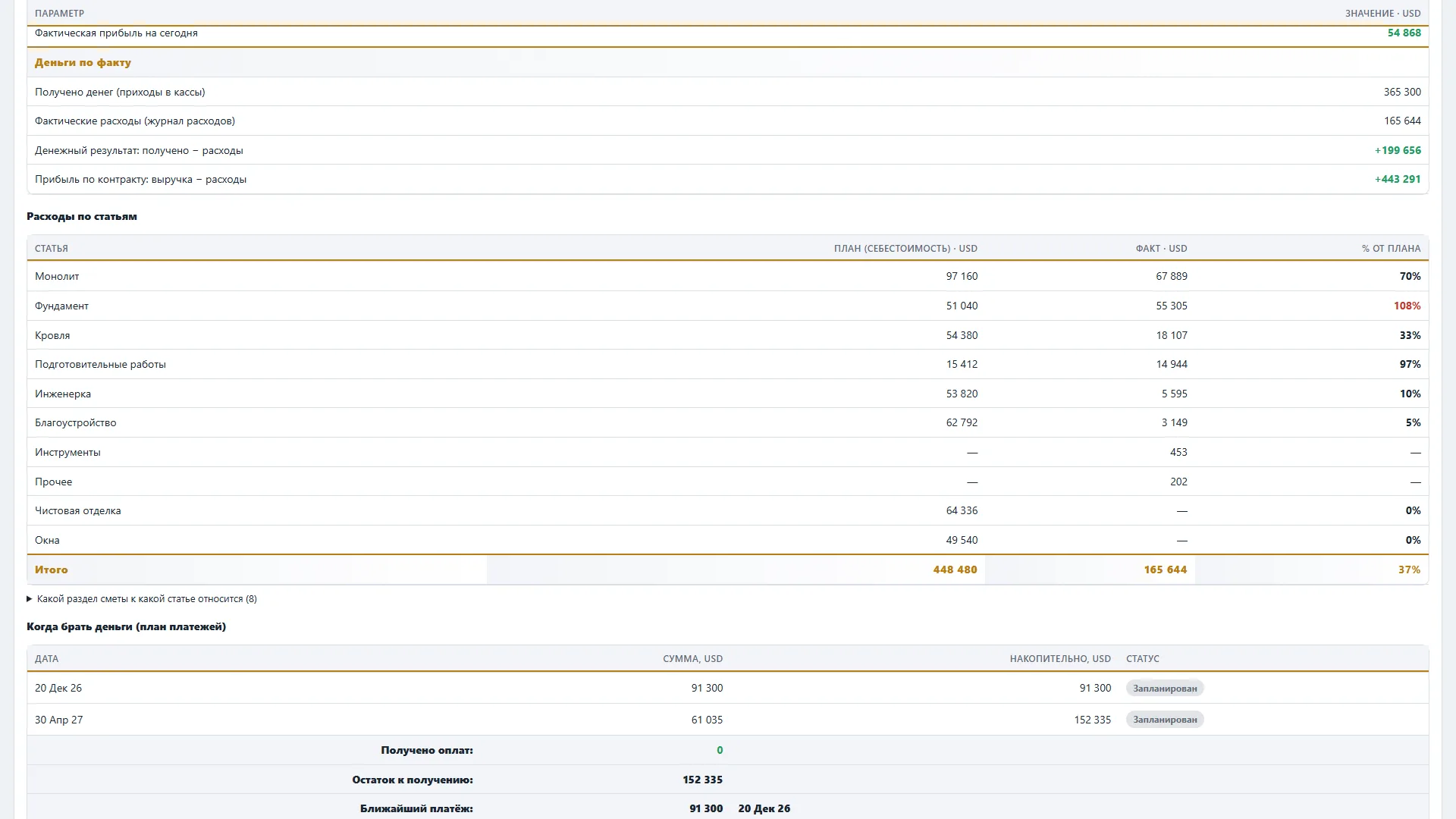Click the 'Инженерка' article name

point(63,394)
